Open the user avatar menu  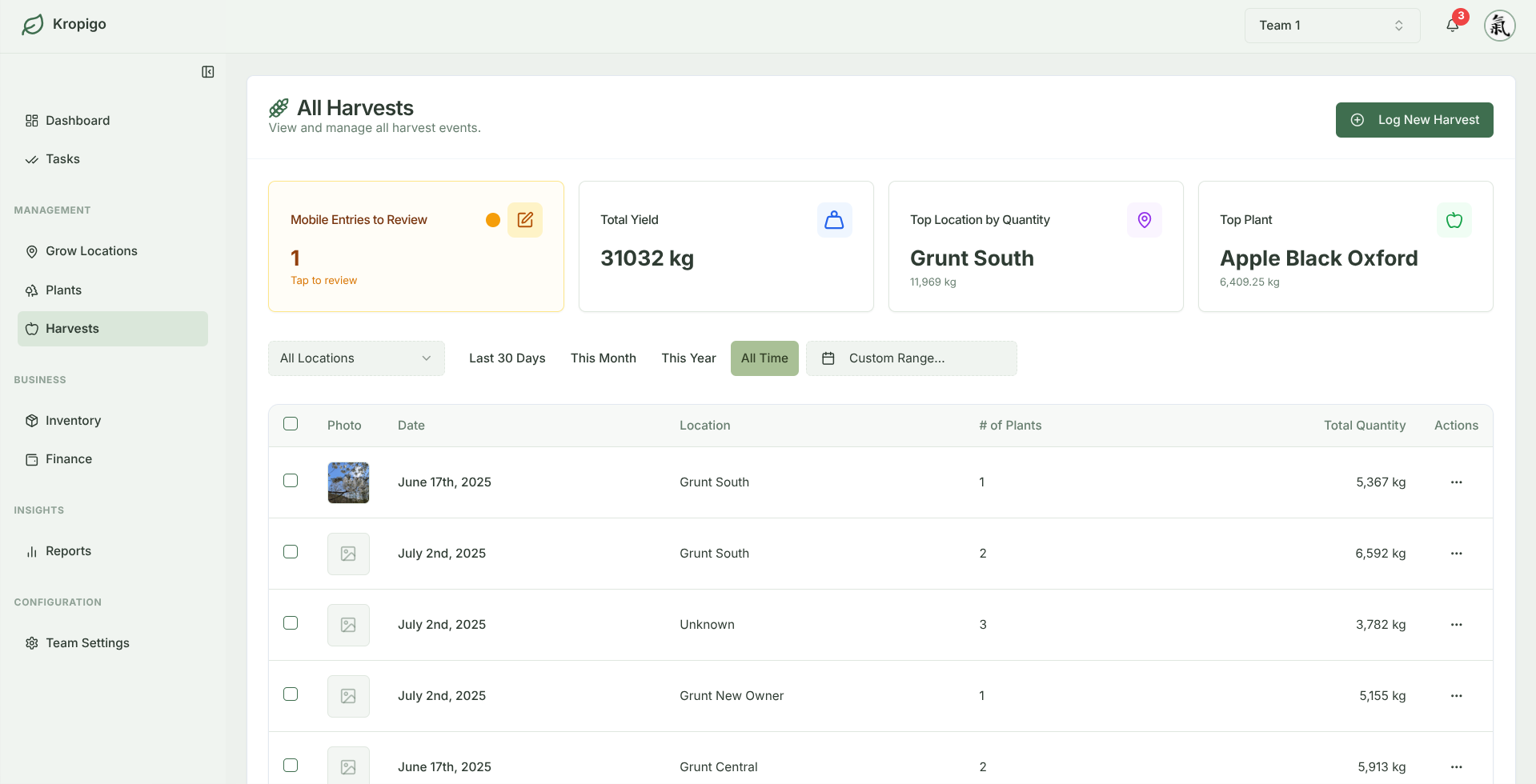click(1499, 26)
